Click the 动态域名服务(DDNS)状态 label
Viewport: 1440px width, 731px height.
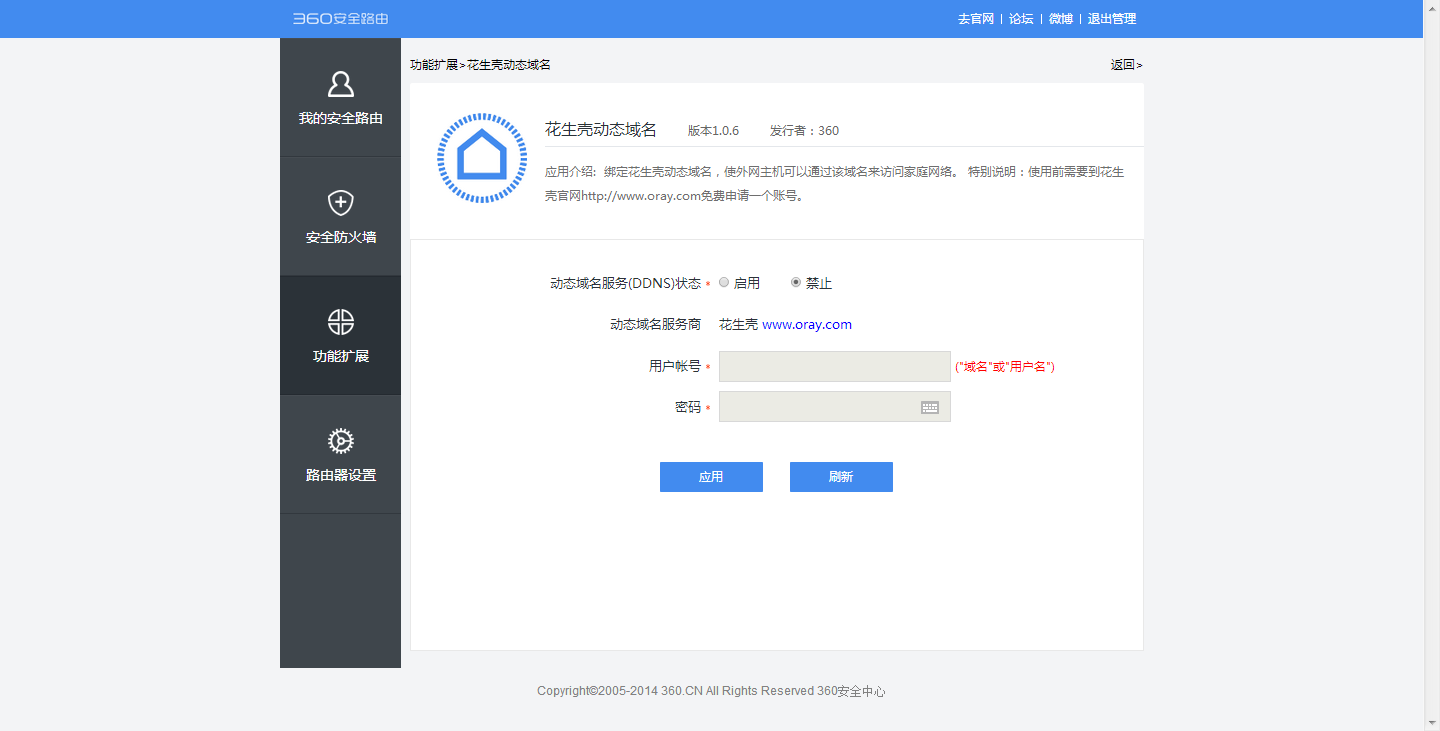click(x=626, y=284)
